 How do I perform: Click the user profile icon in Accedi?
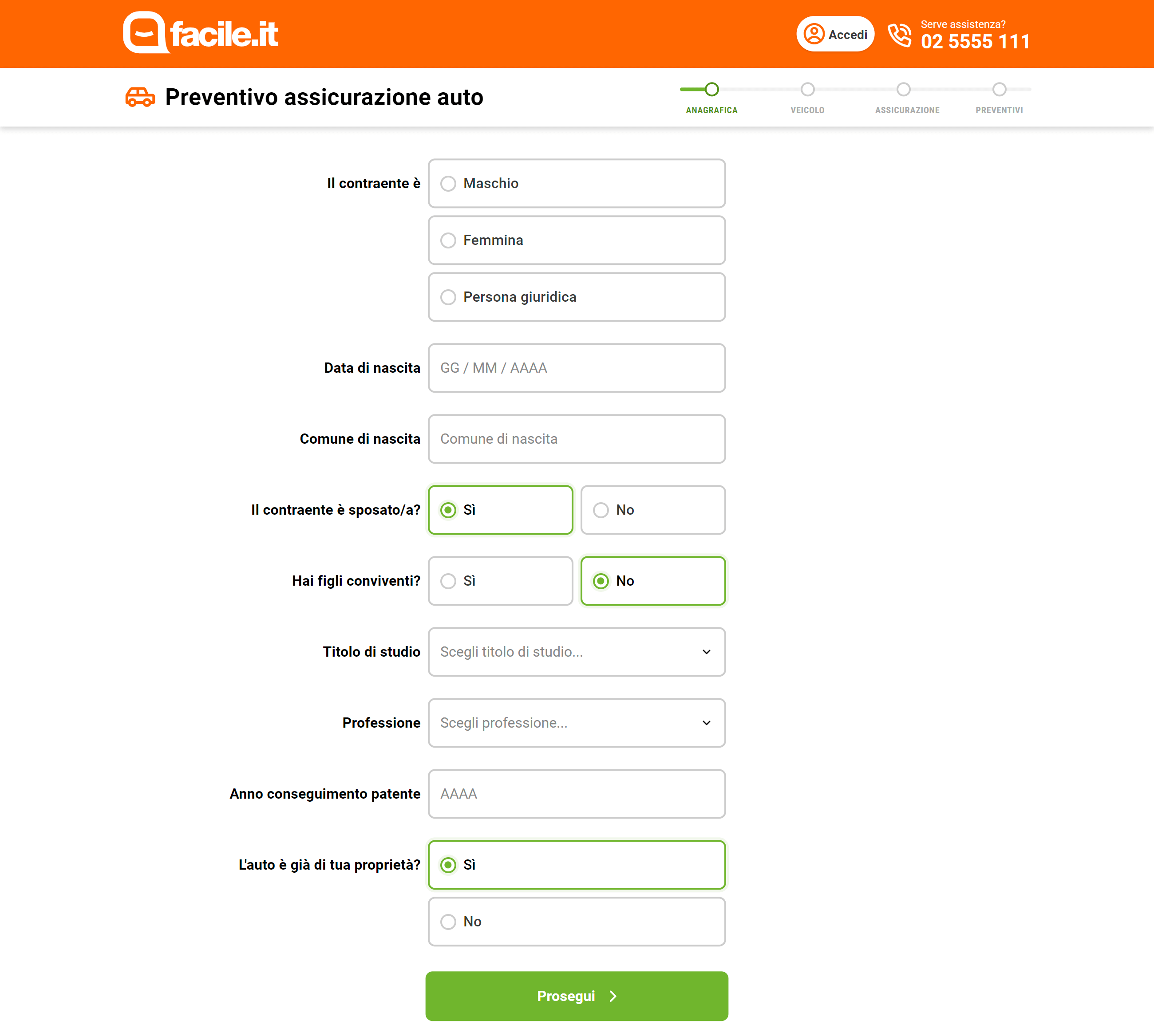tap(814, 34)
